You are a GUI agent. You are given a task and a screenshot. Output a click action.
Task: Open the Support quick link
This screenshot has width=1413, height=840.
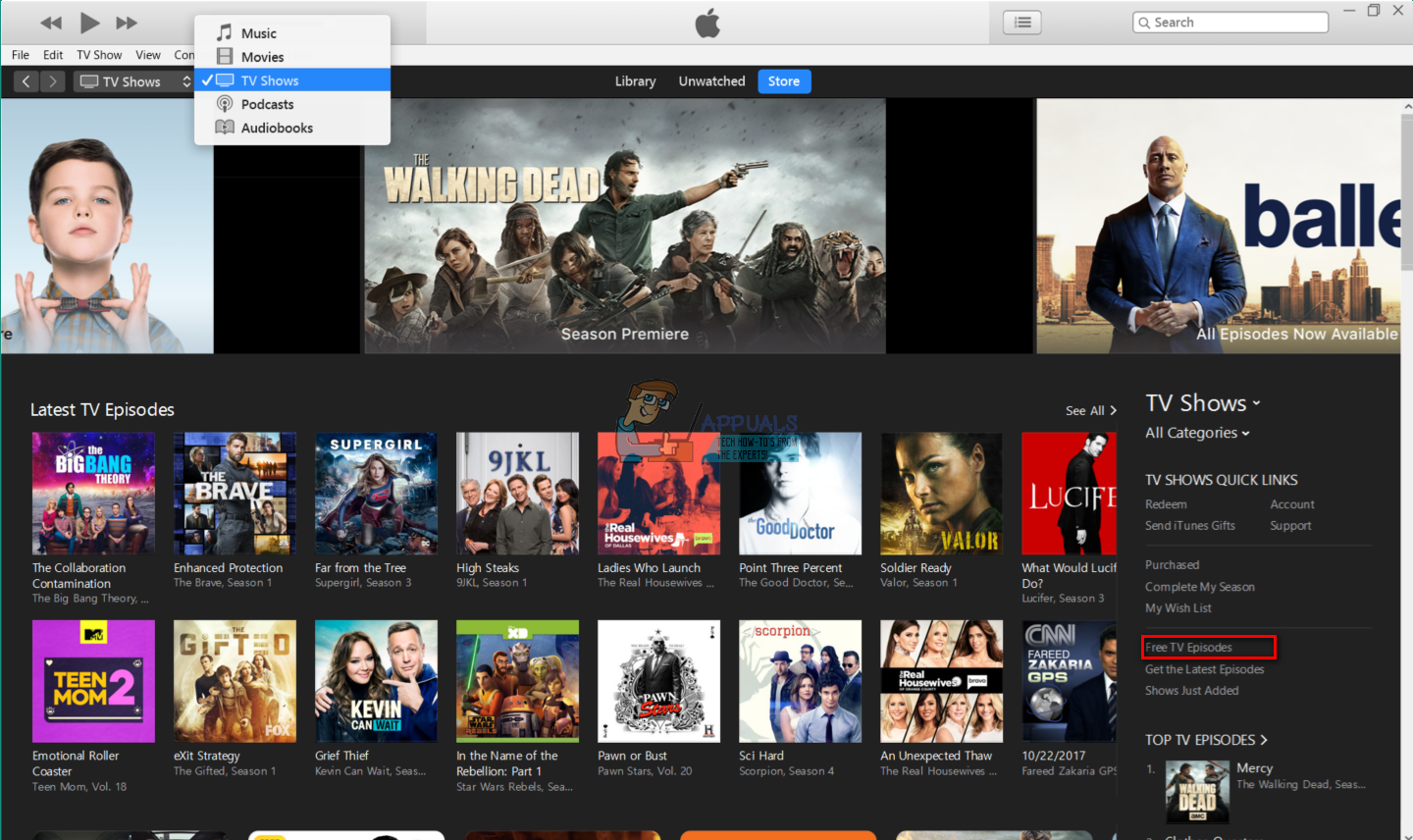(1290, 526)
